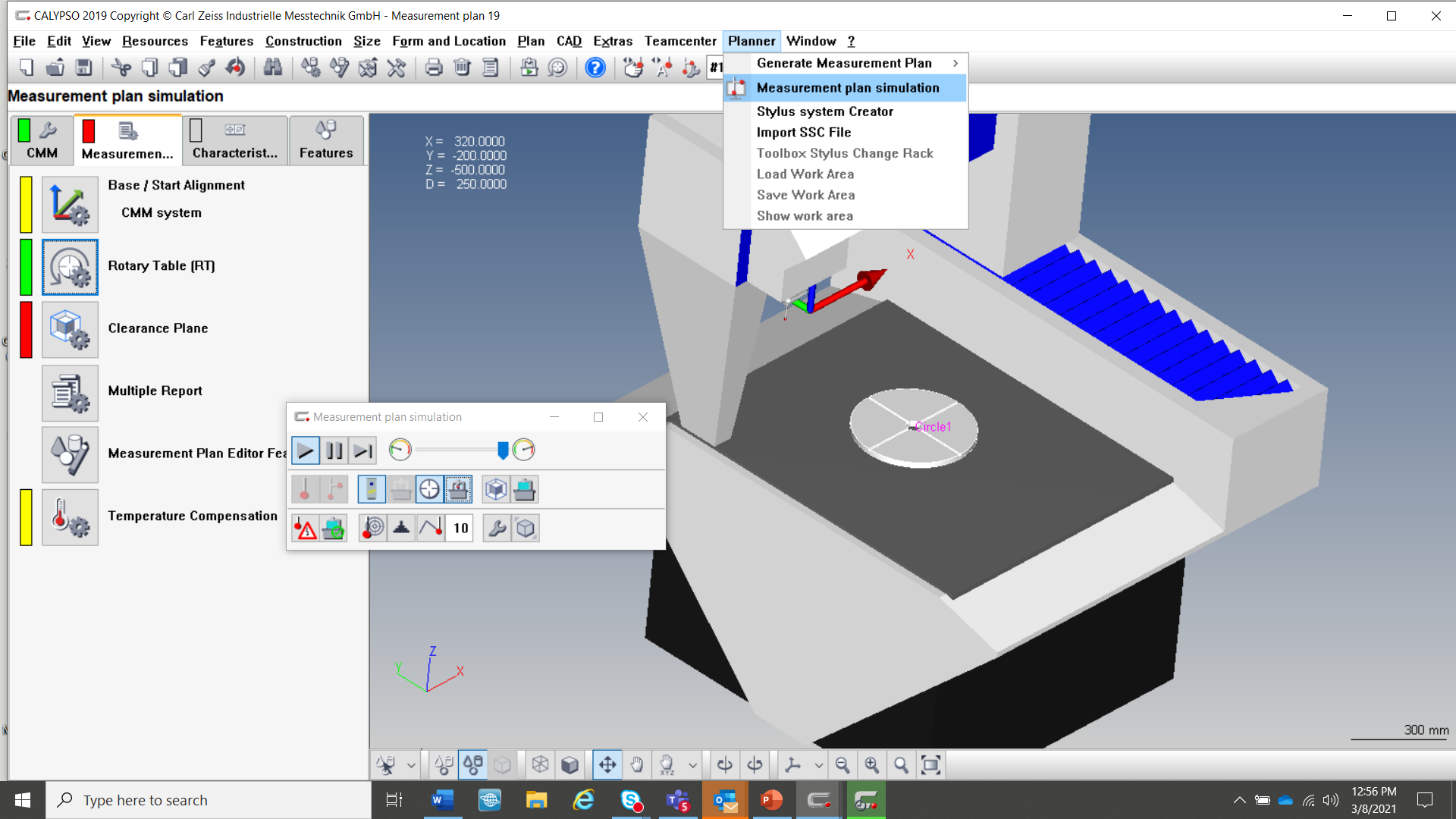Viewport: 1456px width, 819px height.
Task: Select the Zoom In magnifier tool
Action: [x=872, y=764]
